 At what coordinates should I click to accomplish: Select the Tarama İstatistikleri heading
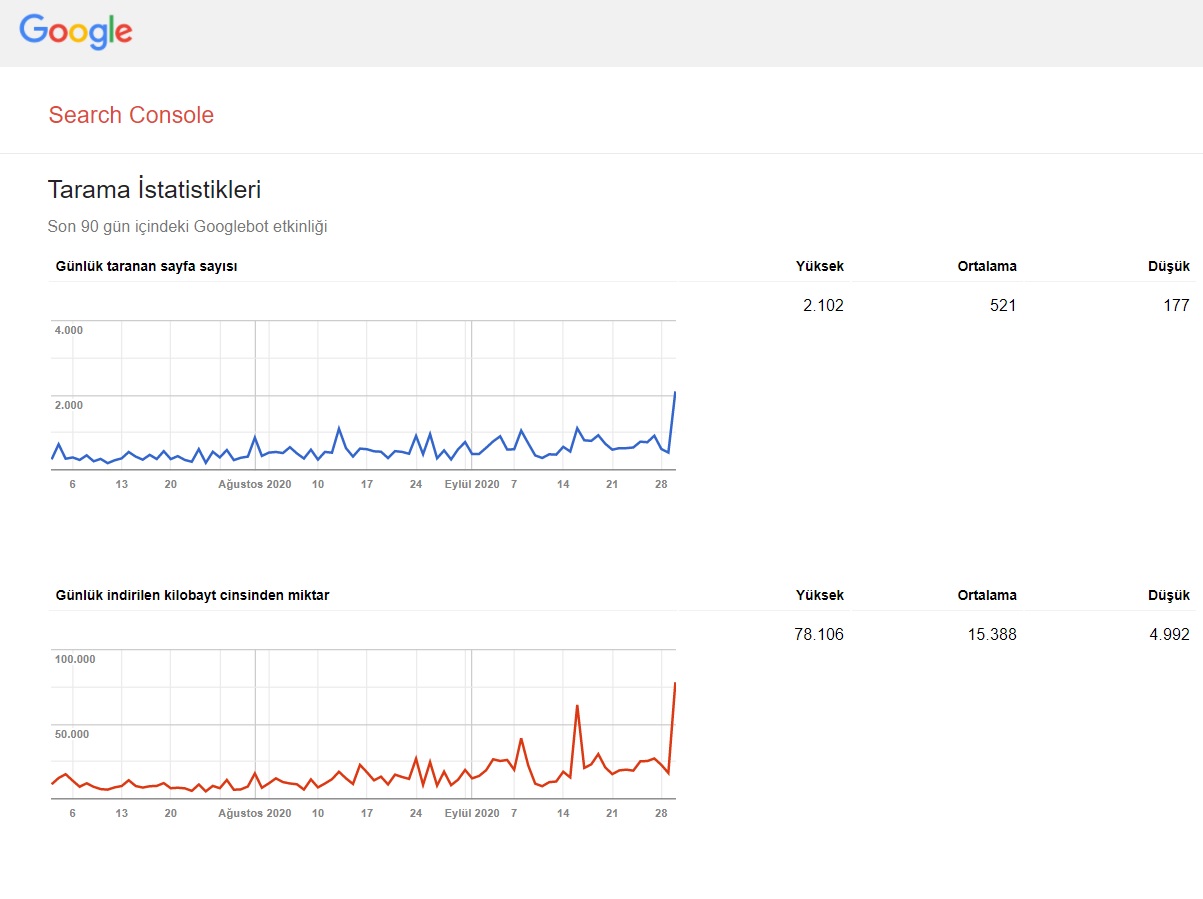pos(154,189)
